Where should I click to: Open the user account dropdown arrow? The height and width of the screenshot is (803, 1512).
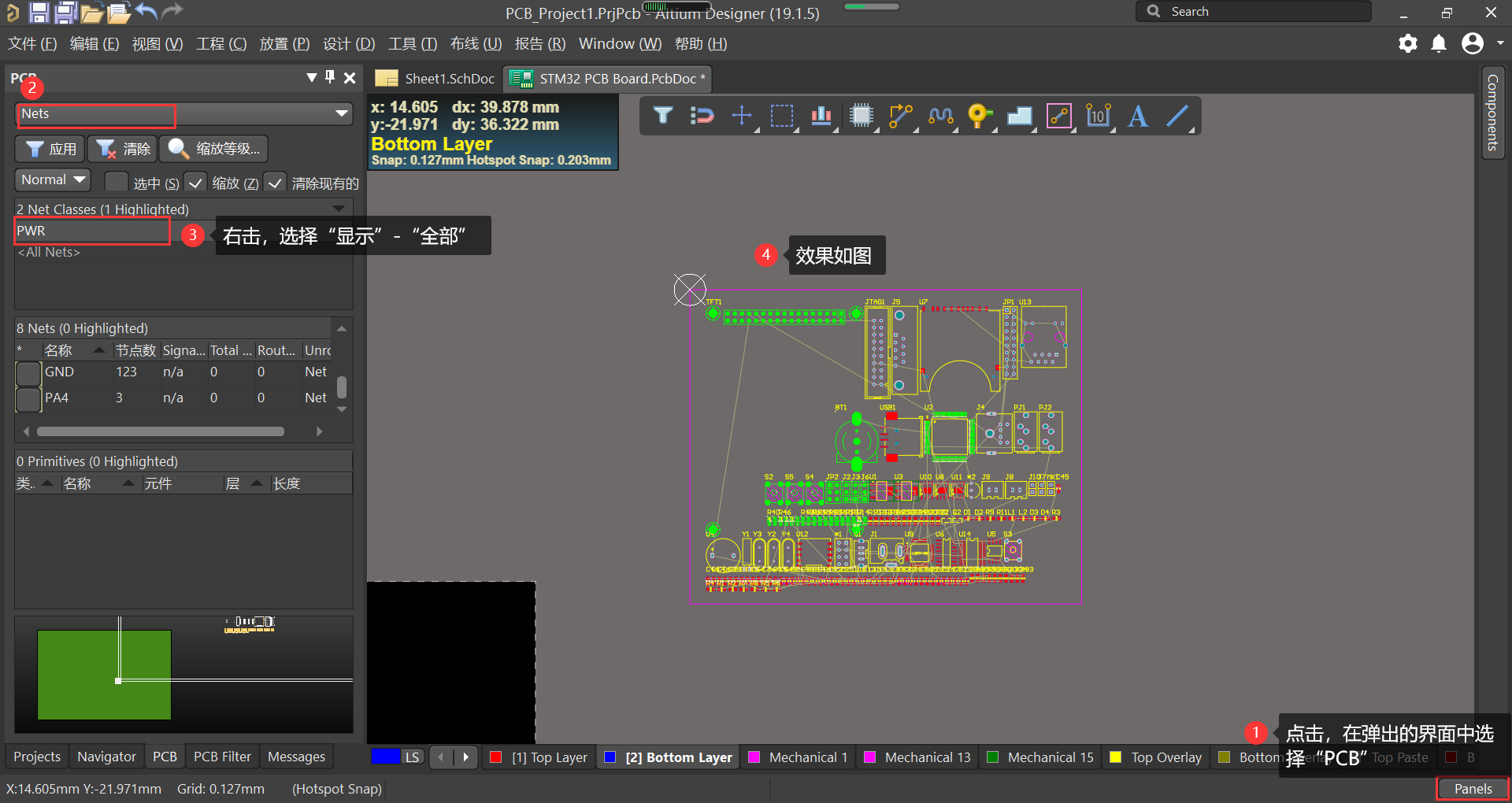[x=1500, y=43]
